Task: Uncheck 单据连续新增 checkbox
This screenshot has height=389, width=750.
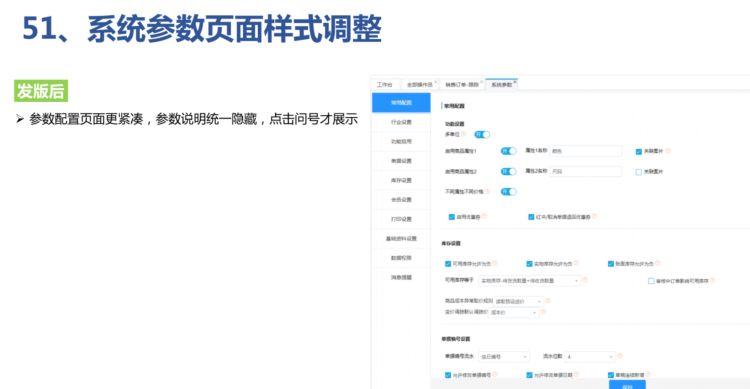Action: (611, 375)
